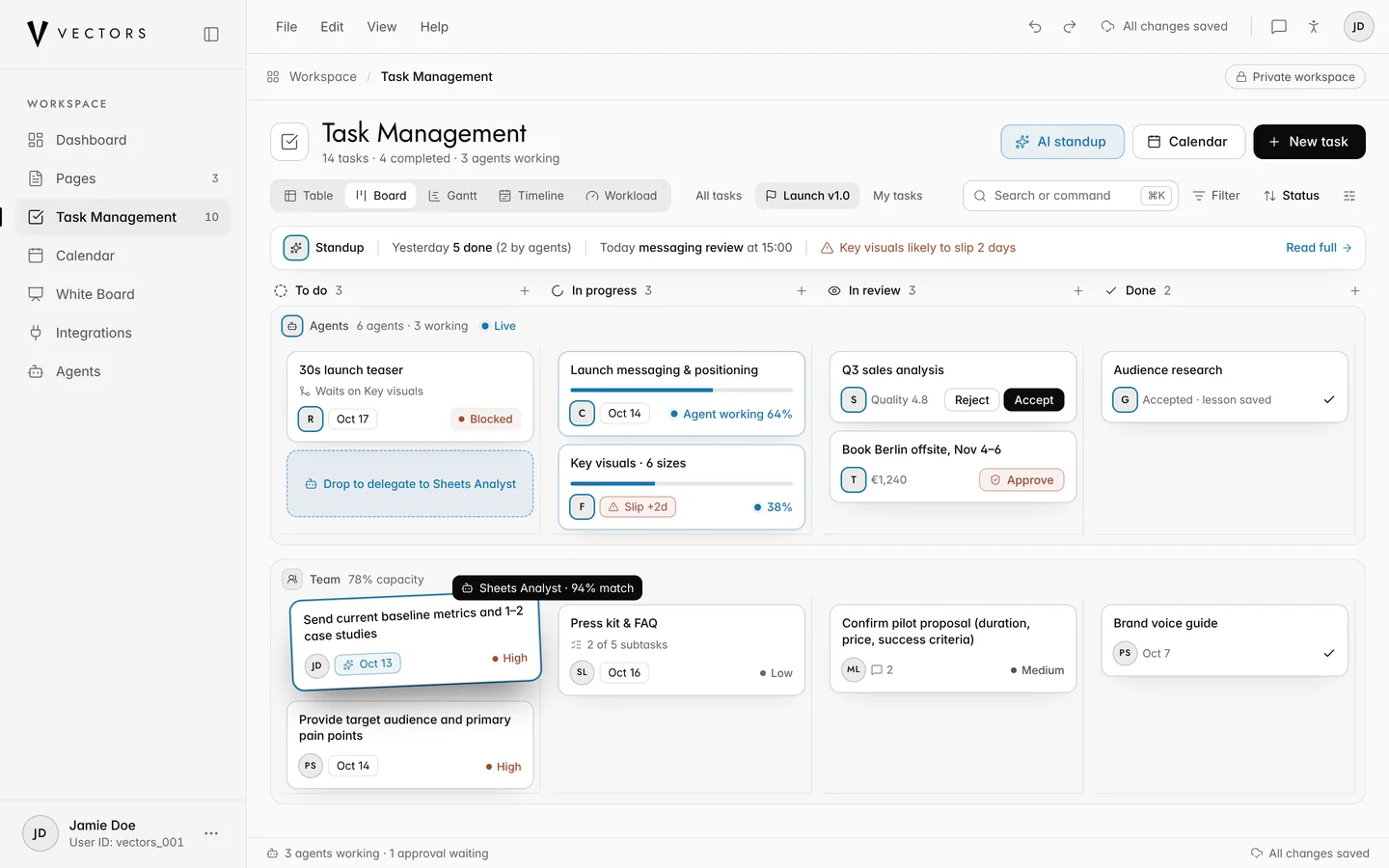Toggle done checkmark on Brand voice guide

click(x=1329, y=654)
